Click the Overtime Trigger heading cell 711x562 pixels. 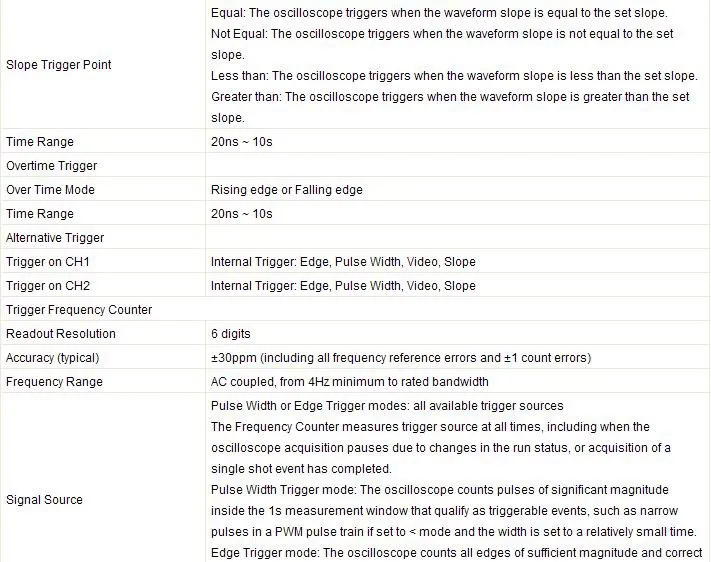(x=52, y=166)
